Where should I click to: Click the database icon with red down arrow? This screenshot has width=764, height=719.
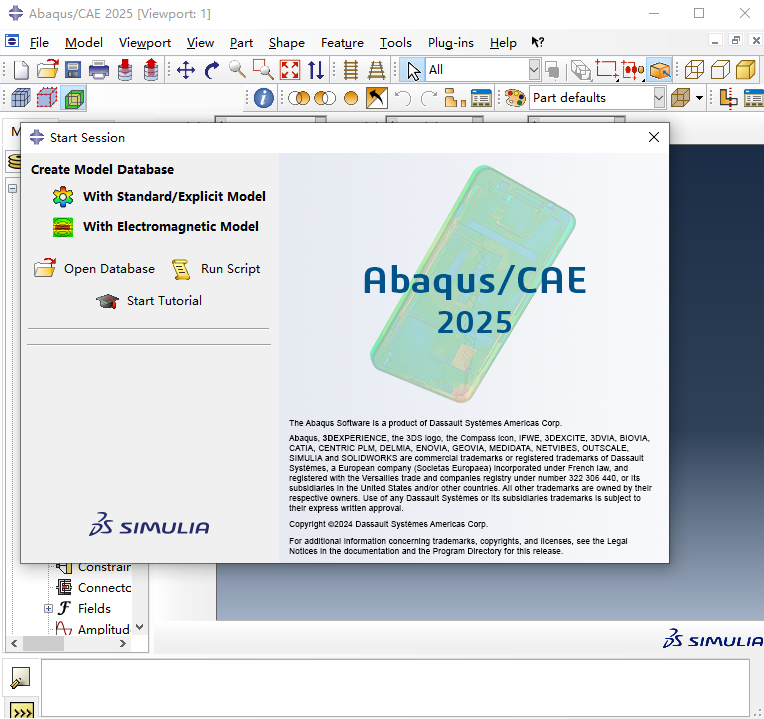(125, 70)
